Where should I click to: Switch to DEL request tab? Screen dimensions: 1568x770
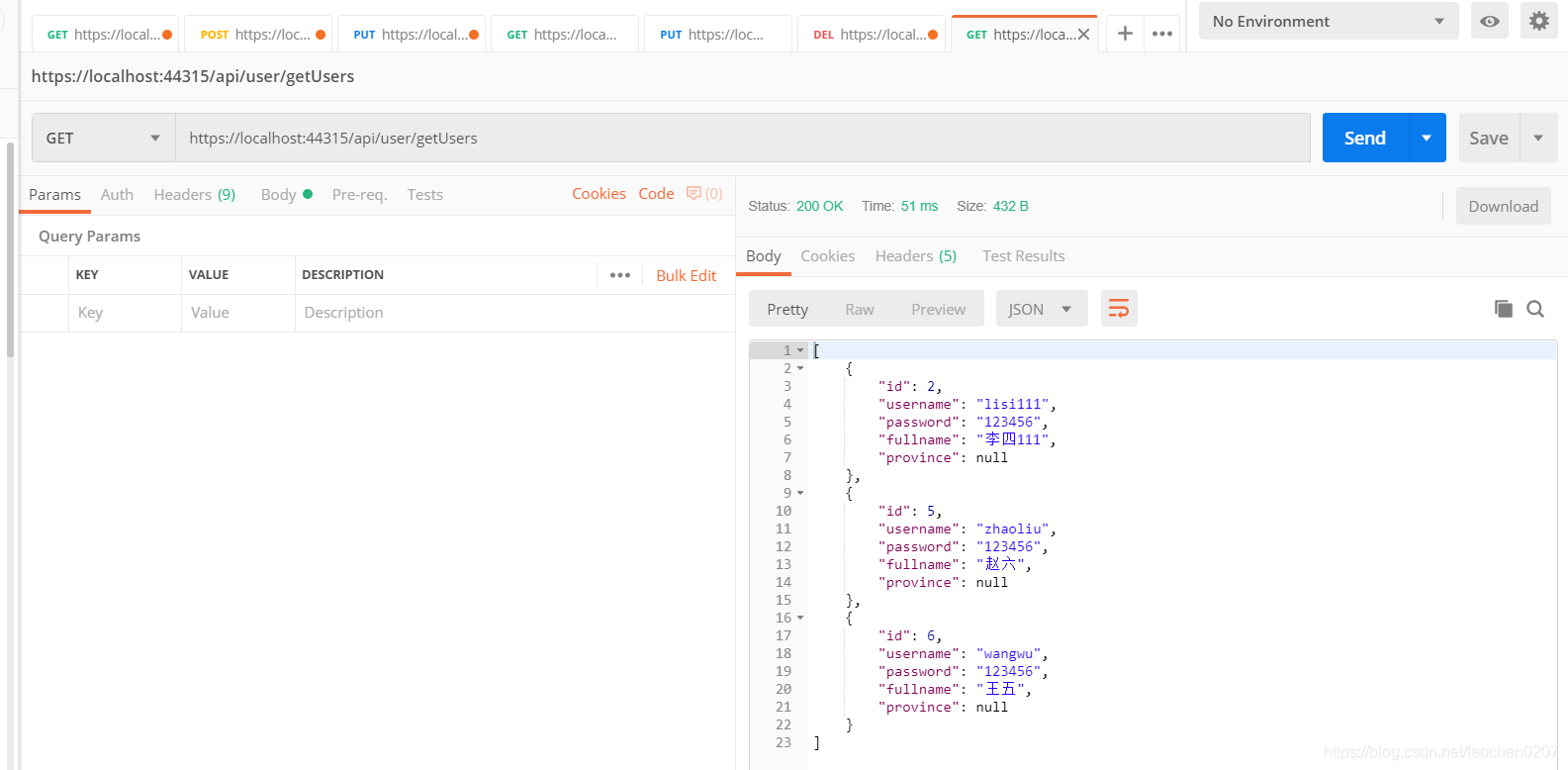pos(873,35)
